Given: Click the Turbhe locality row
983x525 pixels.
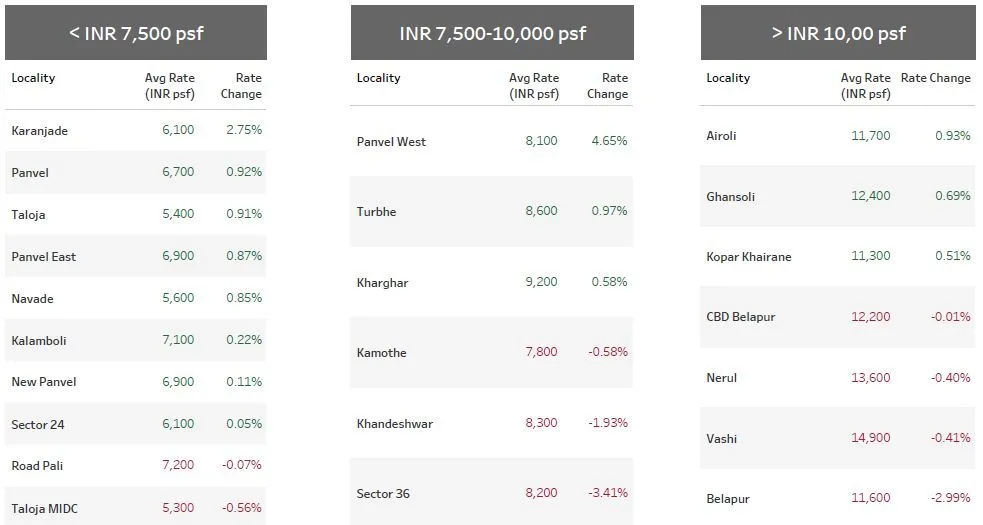Looking at the screenshot, I should [x=377, y=212].
